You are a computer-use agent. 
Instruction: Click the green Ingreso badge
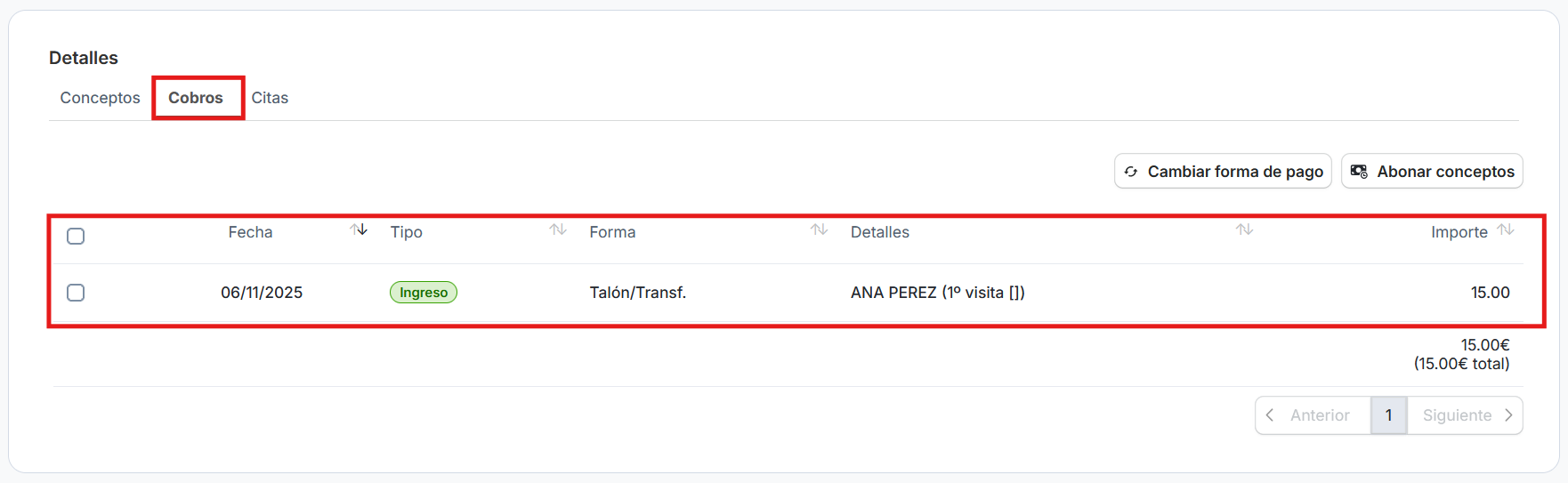[424, 293]
